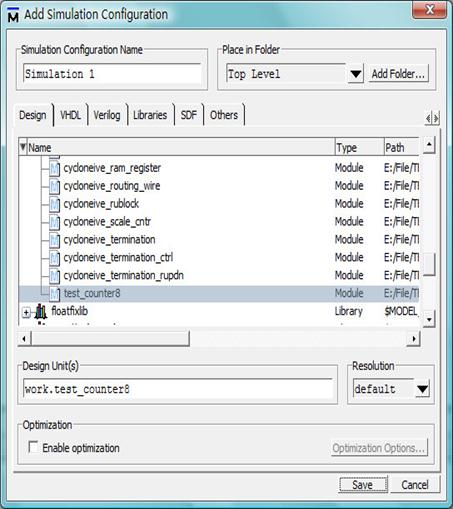Image resolution: width=453 pixels, height=509 pixels.
Task: Click the Type column header
Action: coord(359,147)
